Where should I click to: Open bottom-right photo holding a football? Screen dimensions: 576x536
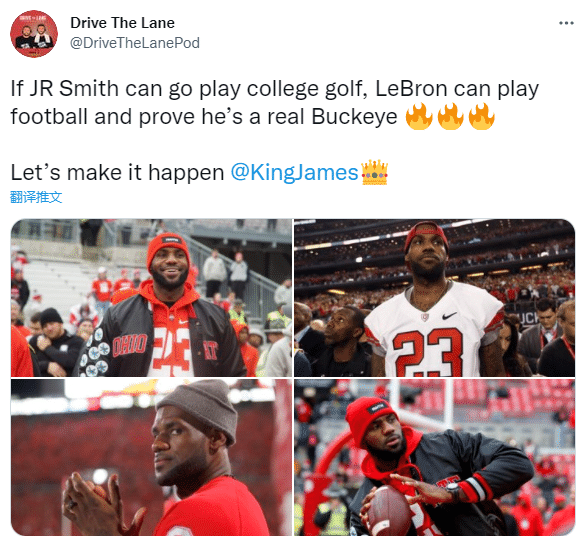pyautogui.click(x=434, y=457)
